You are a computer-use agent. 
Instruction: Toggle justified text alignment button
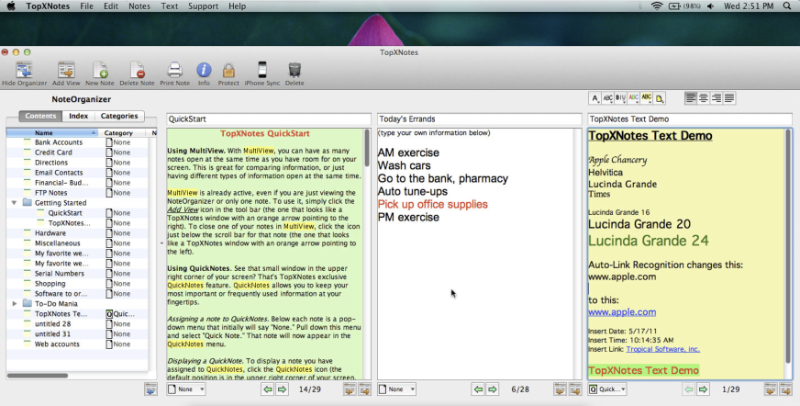(x=730, y=98)
